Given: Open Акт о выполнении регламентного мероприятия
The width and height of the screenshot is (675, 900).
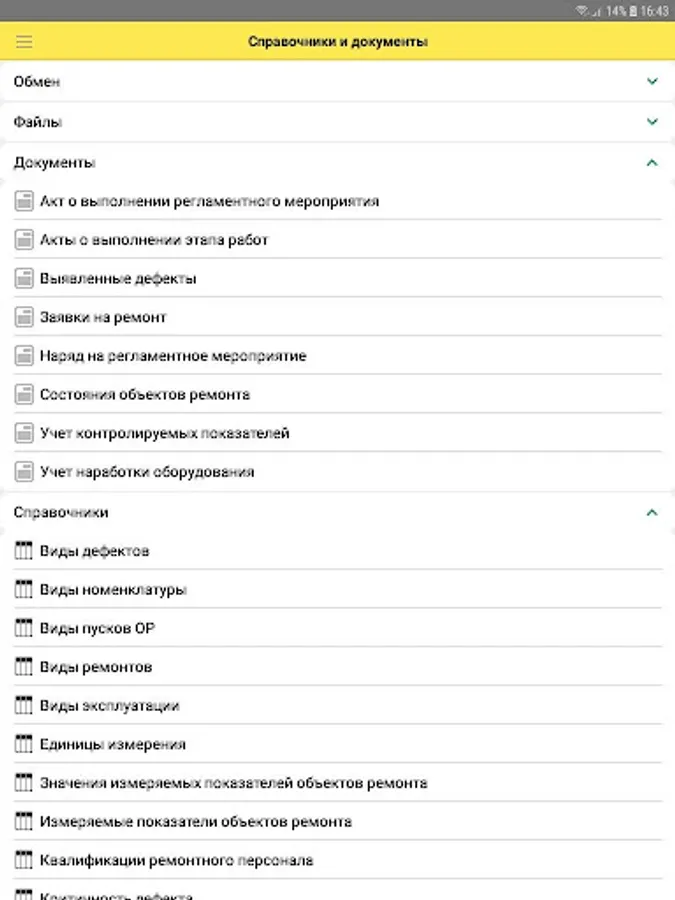Looking at the screenshot, I should (x=209, y=201).
